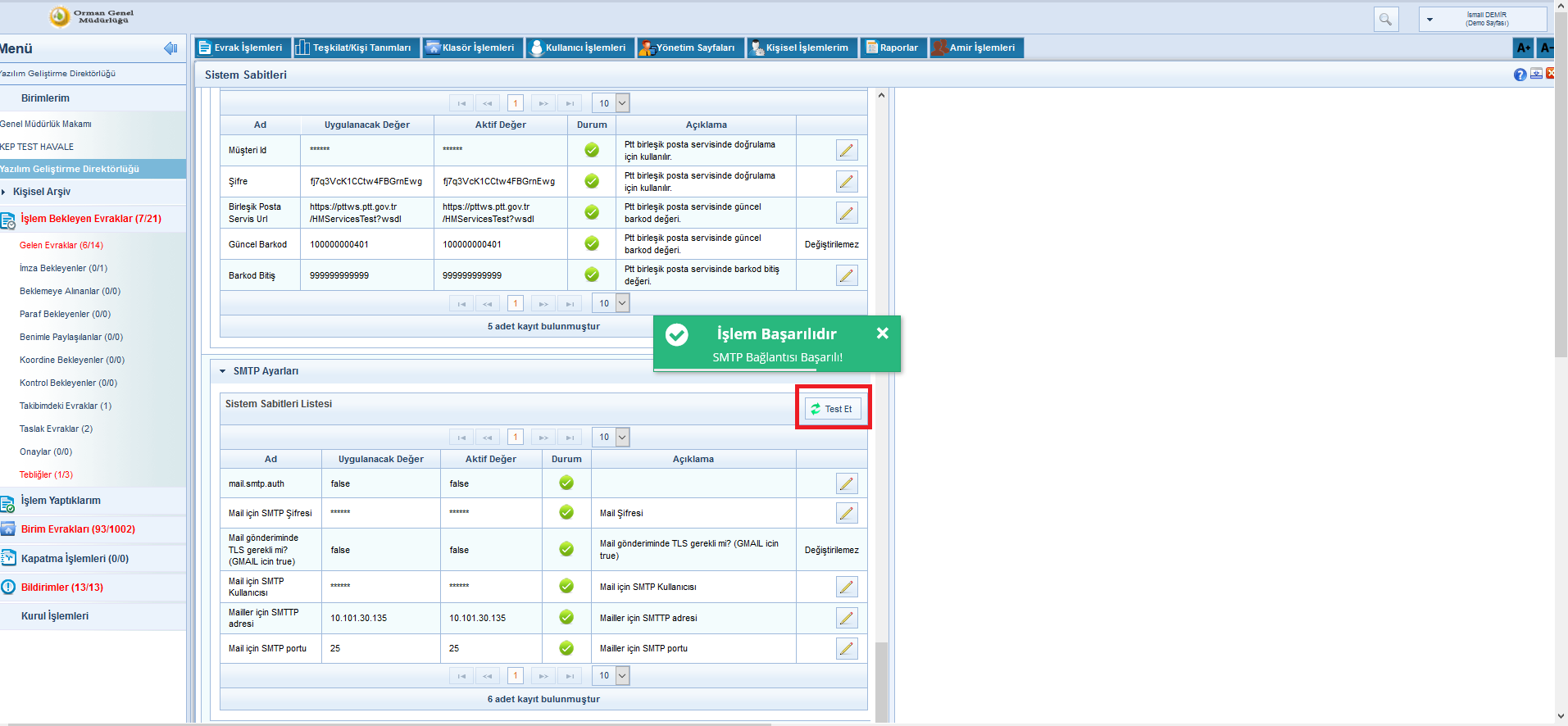
Task: Click pencil icon for mail.smtp.auth row
Action: coord(847,483)
